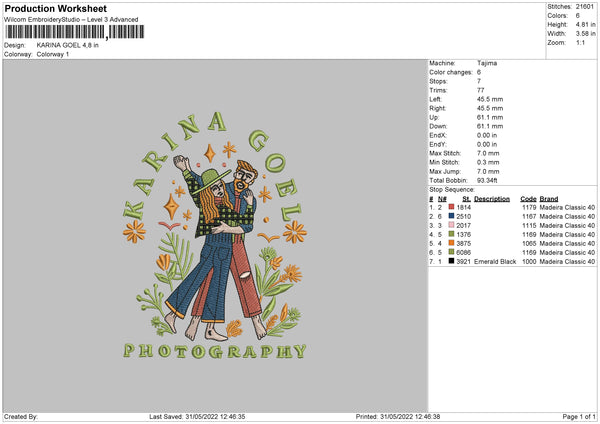Click the 'Stops:' label

click(x=438, y=82)
